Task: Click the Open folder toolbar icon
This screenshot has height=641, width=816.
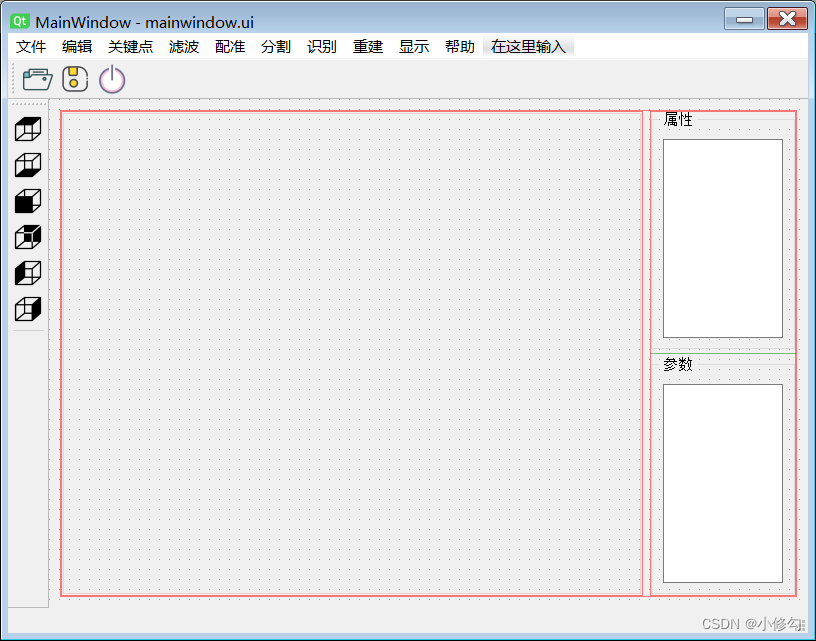Action: tap(37, 79)
